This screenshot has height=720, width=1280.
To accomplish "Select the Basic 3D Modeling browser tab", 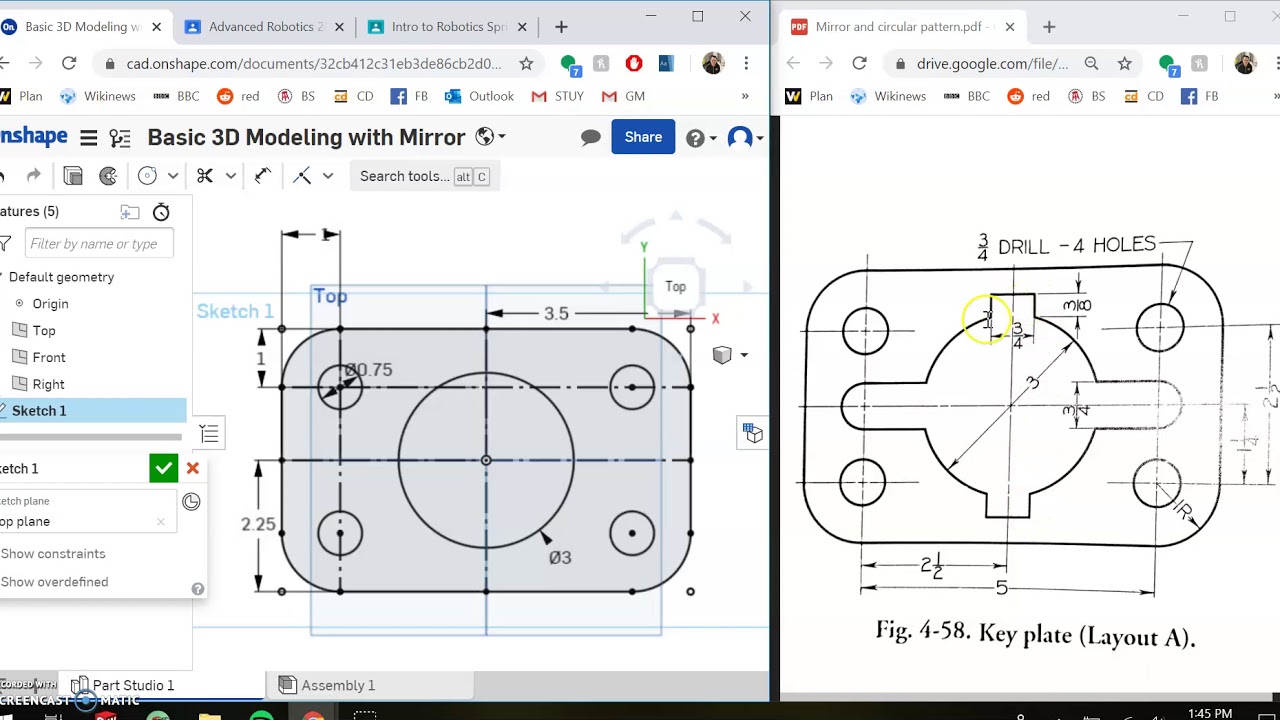I will point(84,27).
